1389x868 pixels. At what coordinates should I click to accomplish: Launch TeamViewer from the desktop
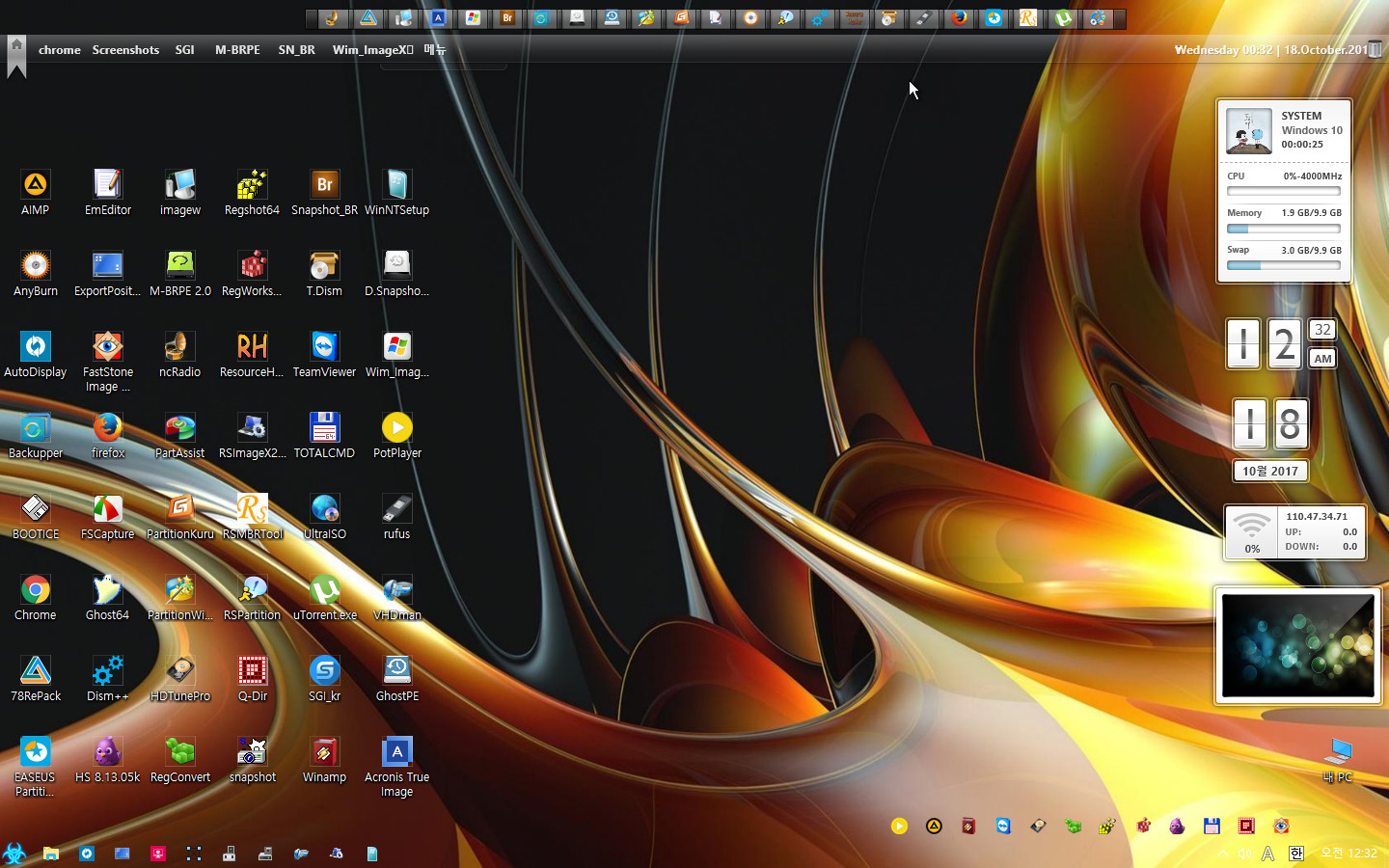325,353
